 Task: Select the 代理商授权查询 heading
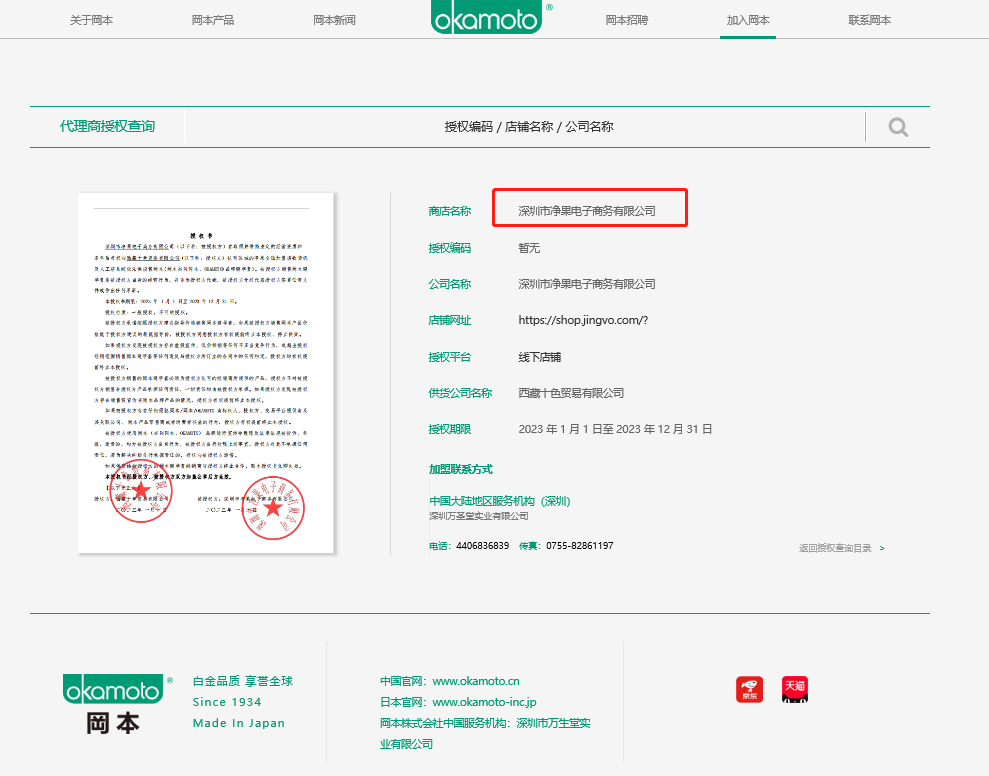(107, 126)
